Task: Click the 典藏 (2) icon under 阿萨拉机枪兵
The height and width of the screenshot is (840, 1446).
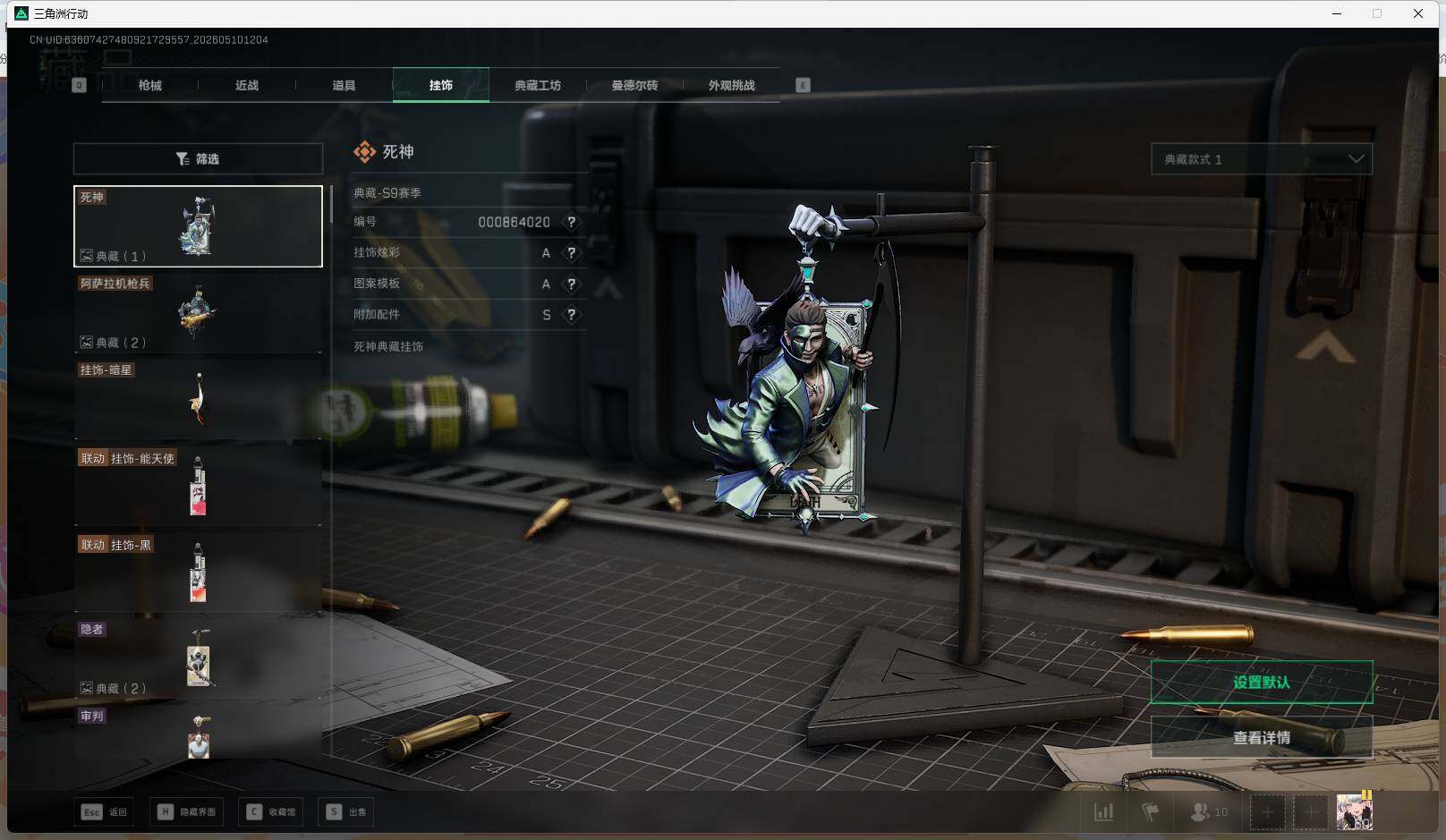Action: pyautogui.click(x=87, y=342)
